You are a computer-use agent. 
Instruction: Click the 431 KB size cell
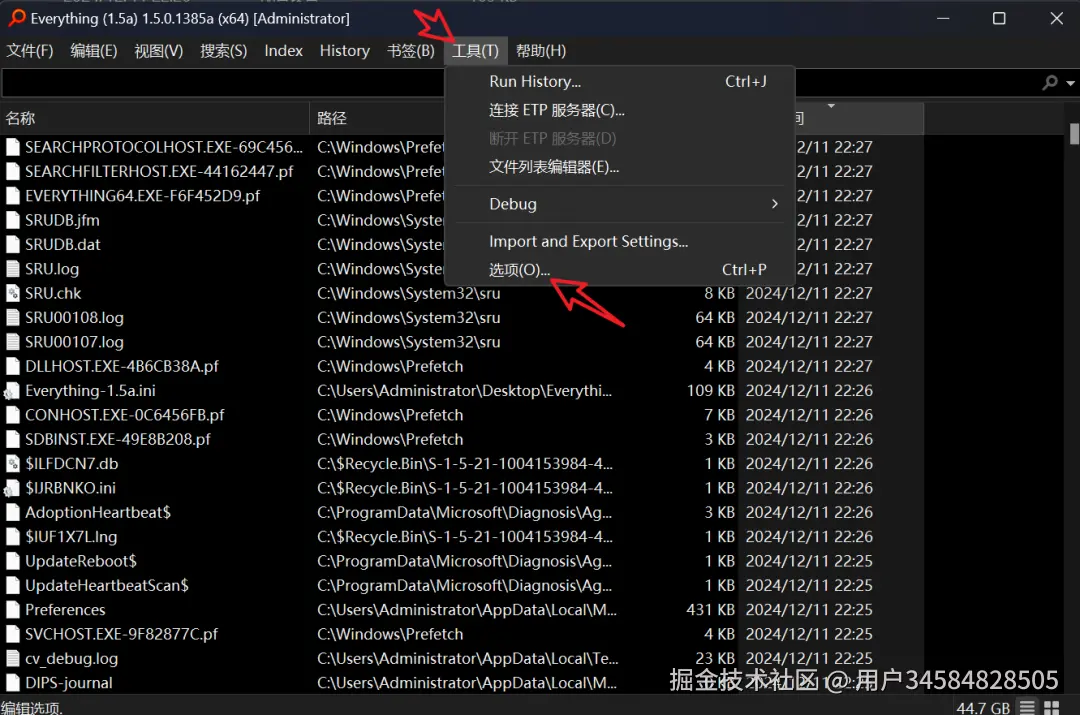pyautogui.click(x=711, y=610)
